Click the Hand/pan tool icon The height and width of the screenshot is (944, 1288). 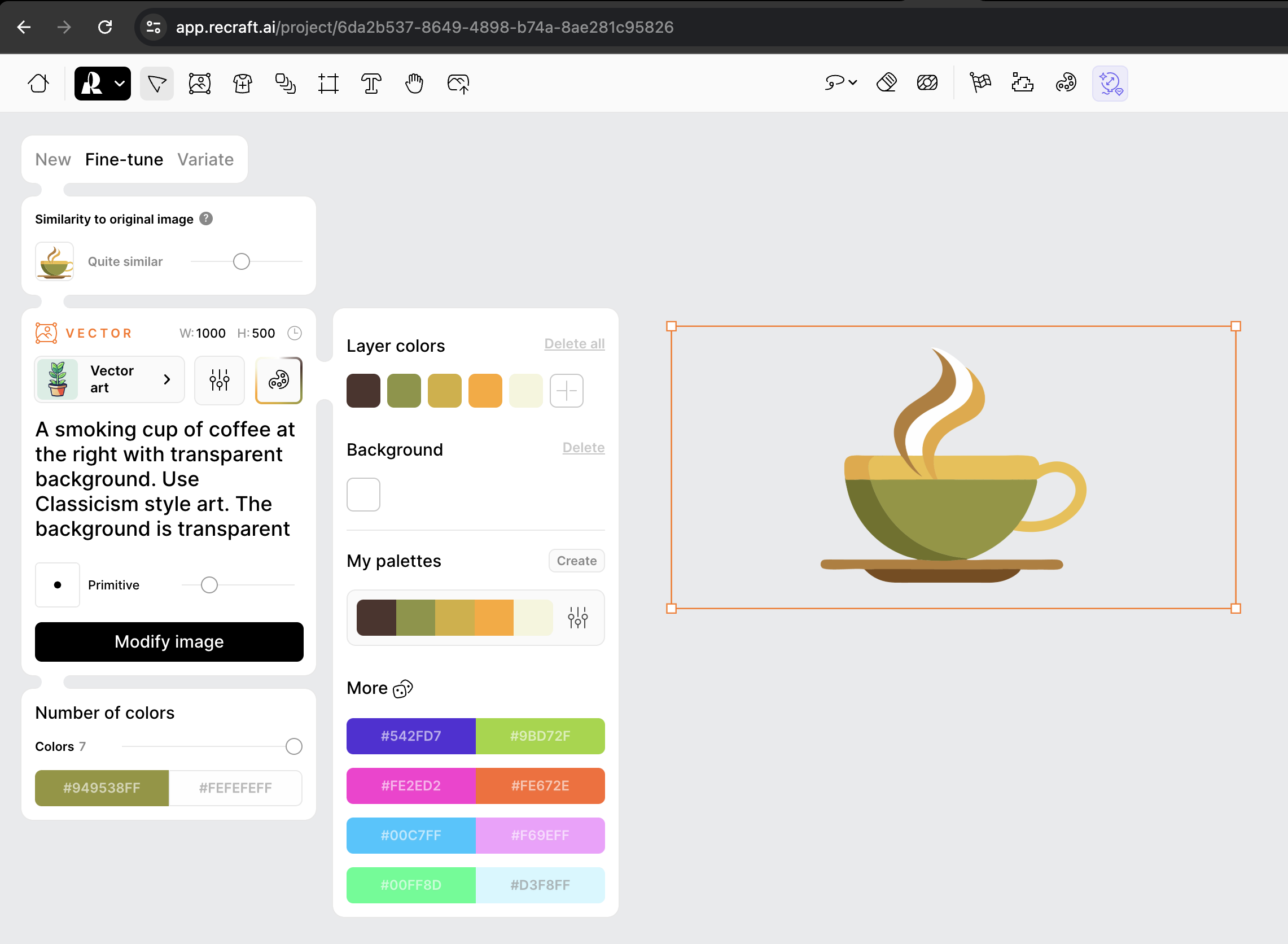click(415, 84)
